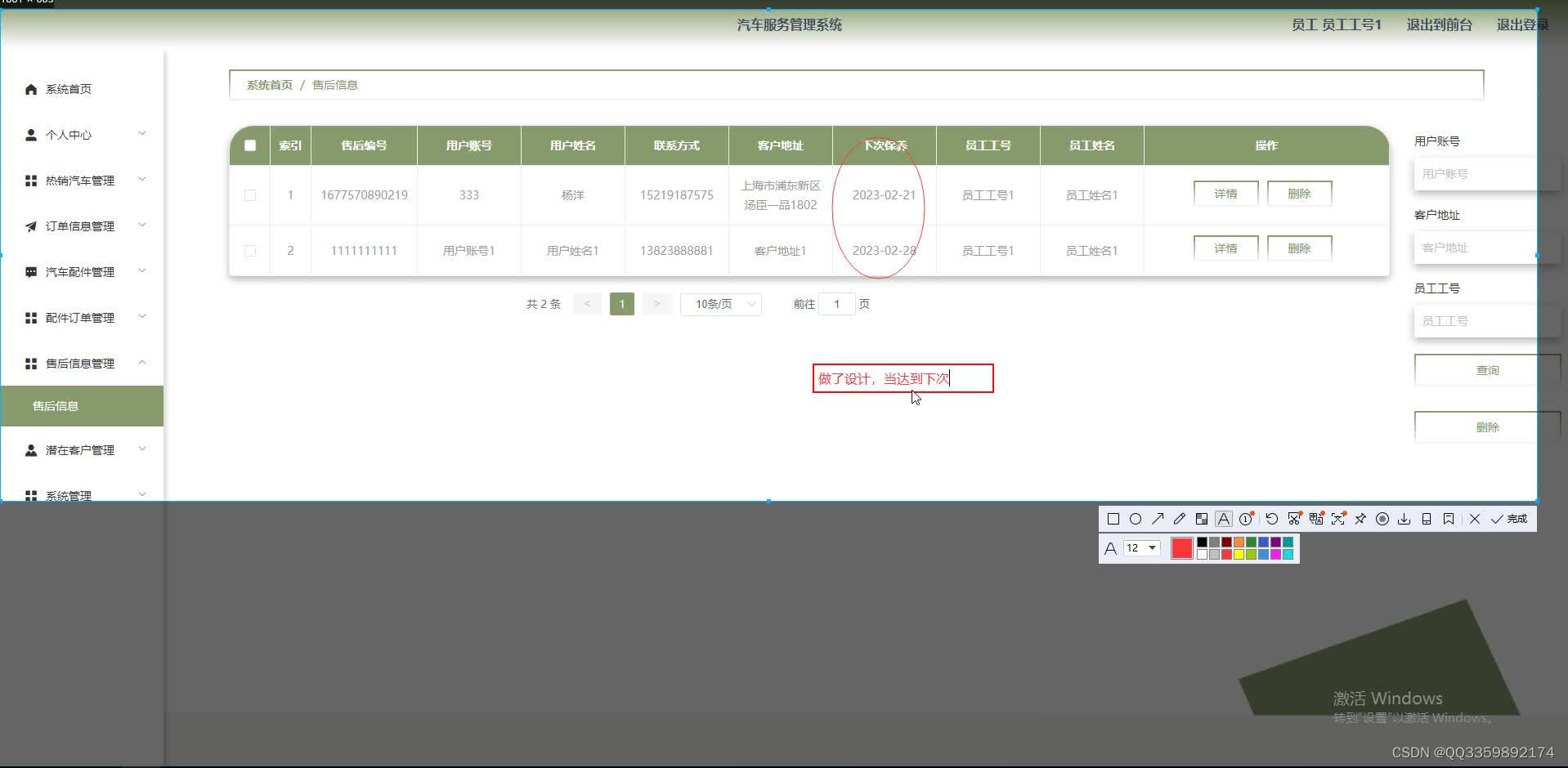1568x768 pixels.
Task: Open the 10条/页 page size dropdown
Action: click(x=721, y=304)
